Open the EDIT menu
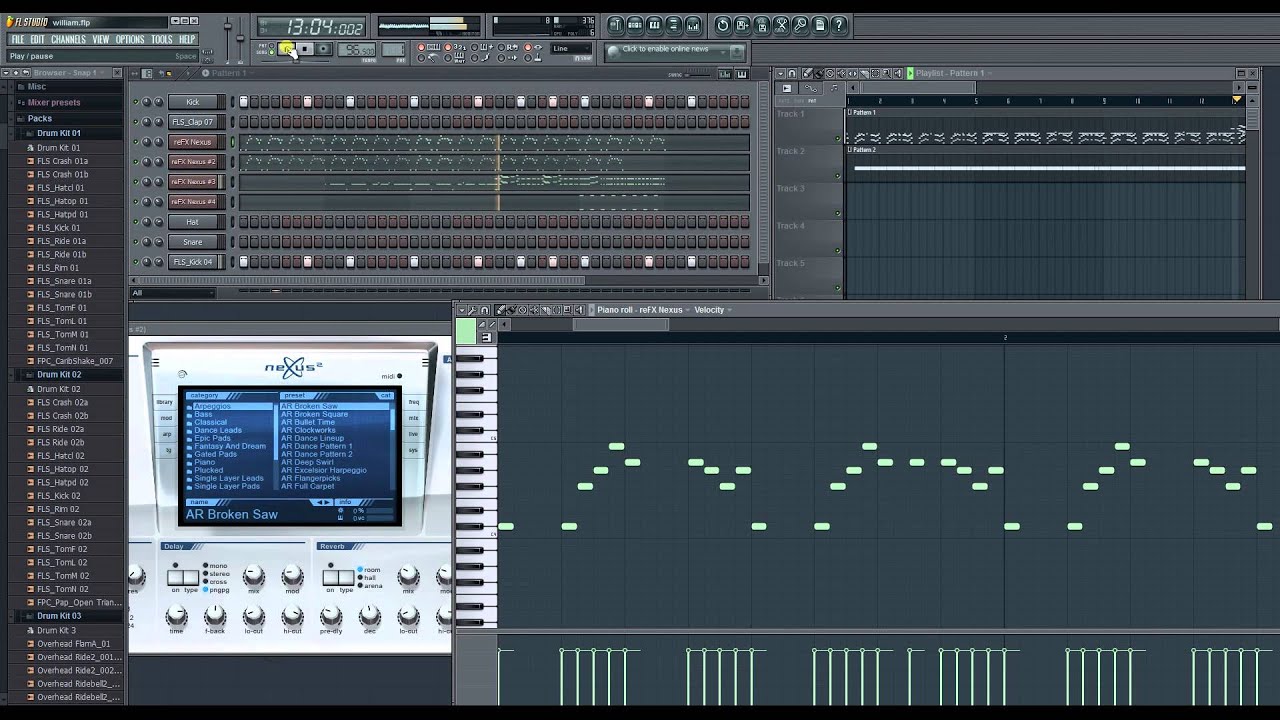The image size is (1280, 720). tap(38, 40)
